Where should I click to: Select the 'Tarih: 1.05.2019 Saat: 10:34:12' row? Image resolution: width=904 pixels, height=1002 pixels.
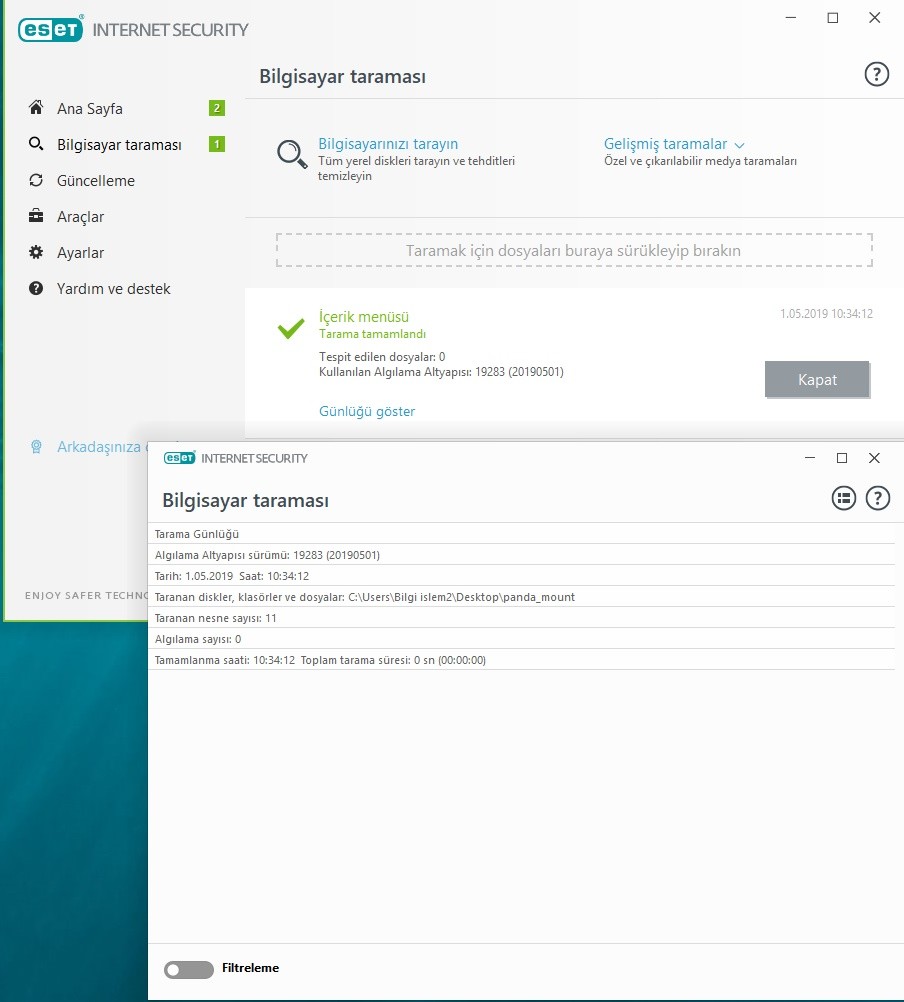pos(521,576)
